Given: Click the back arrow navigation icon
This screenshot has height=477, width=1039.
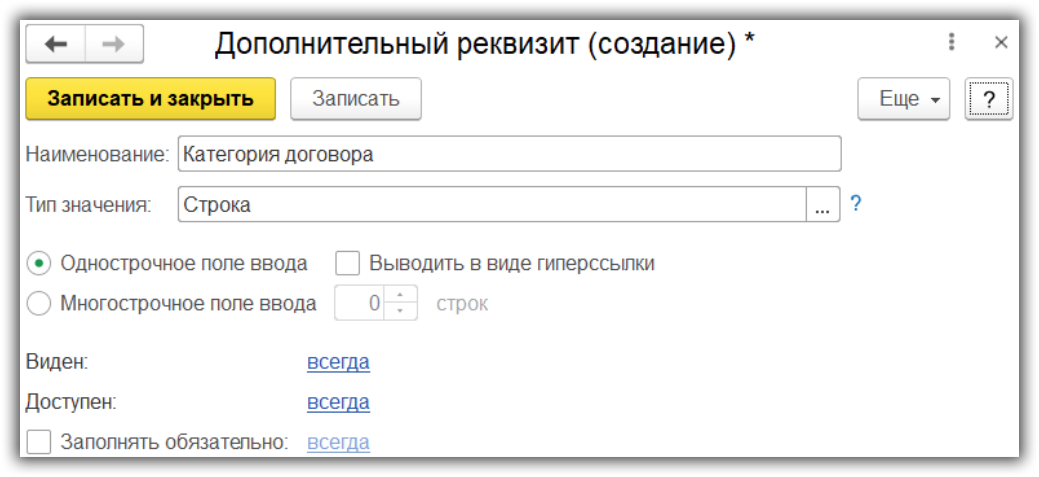Looking at the screenshot, I should pyautogui.click(x=56, y=44).
